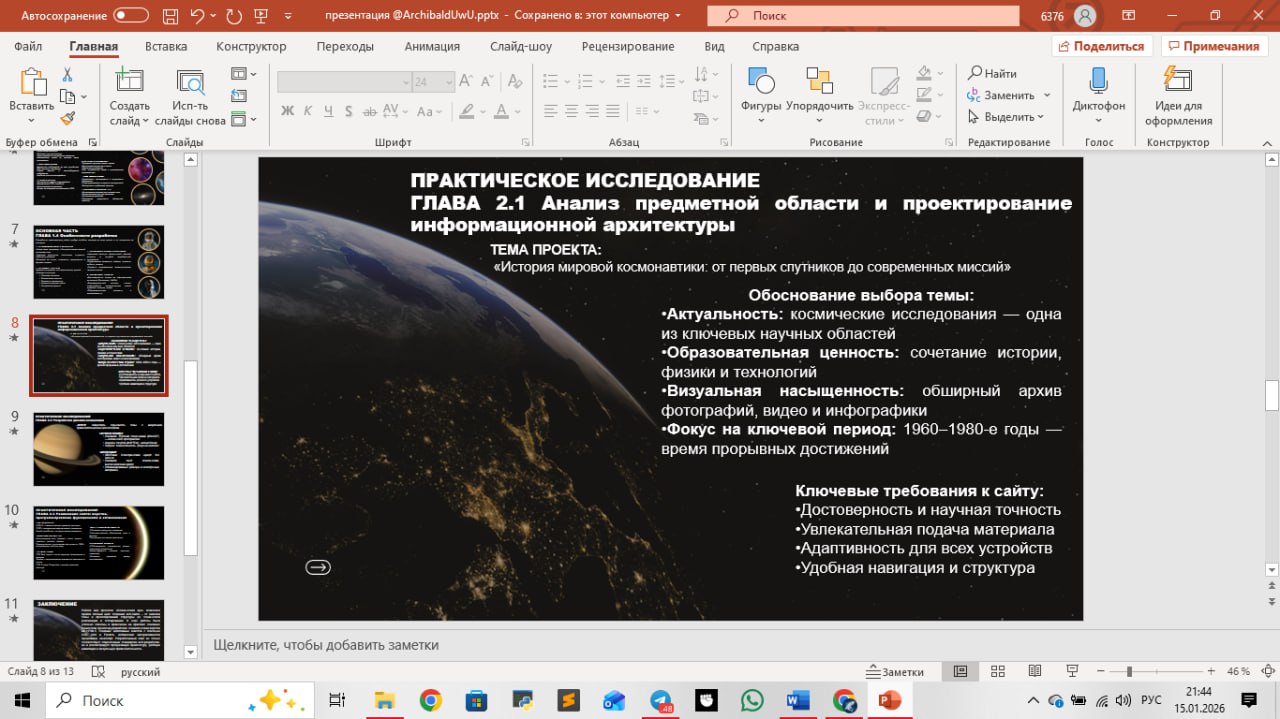Click the Reset slide icon

pyautogui.click(x=238, y=96)
